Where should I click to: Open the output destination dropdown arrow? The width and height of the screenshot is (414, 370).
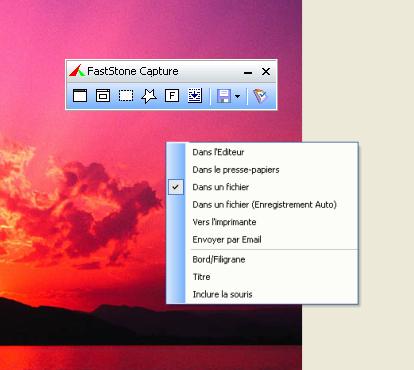237,96
